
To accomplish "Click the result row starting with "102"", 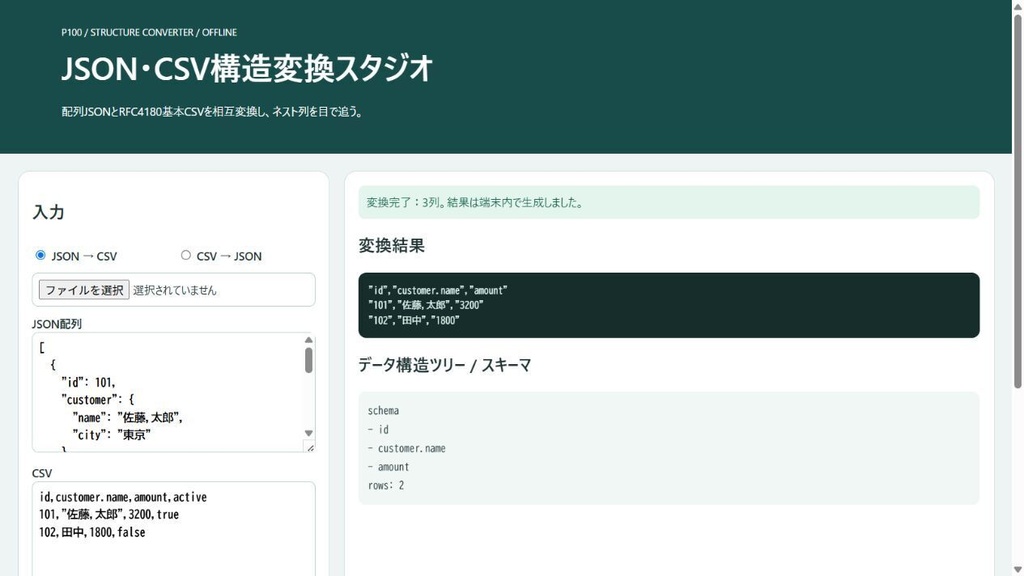I will click(x=414, y=321).
